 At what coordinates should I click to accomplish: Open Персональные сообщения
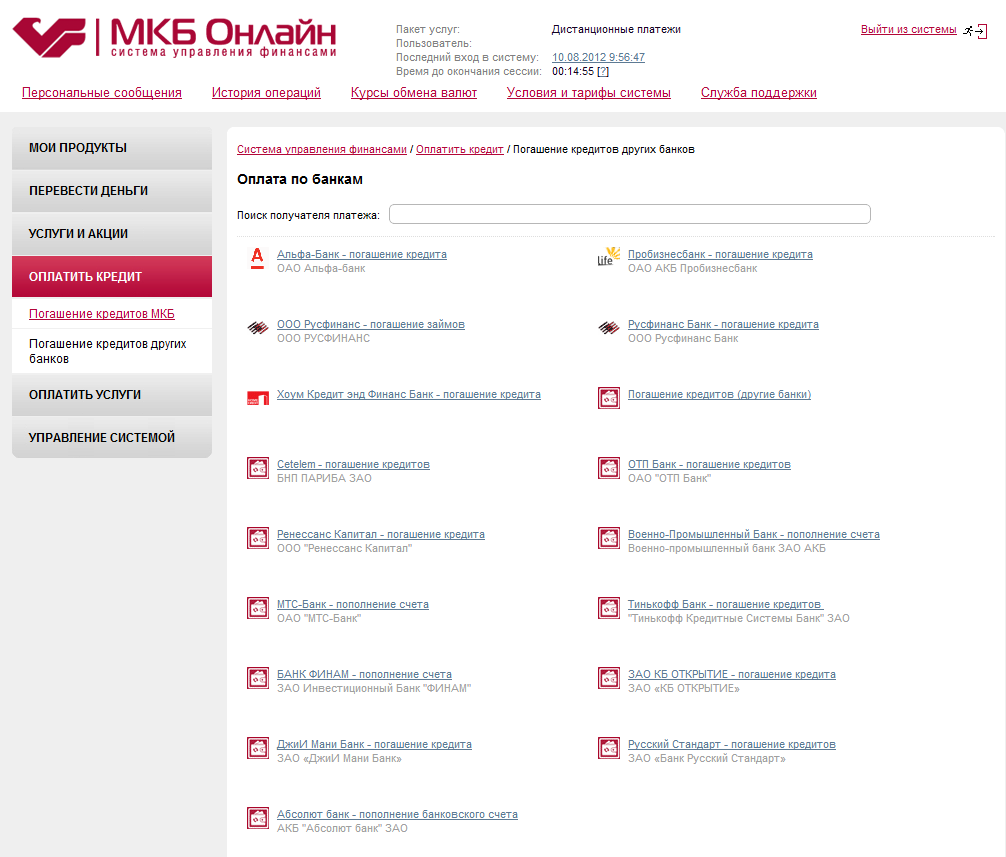[101, 92]
